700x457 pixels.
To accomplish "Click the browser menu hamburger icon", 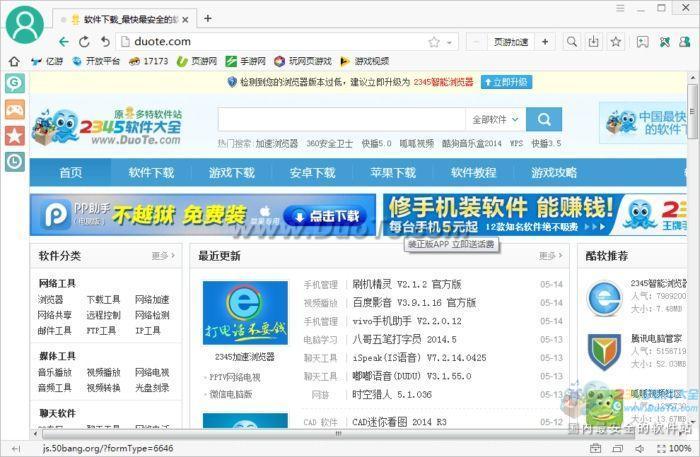I will pyautogui.click(x=620, y=8).
